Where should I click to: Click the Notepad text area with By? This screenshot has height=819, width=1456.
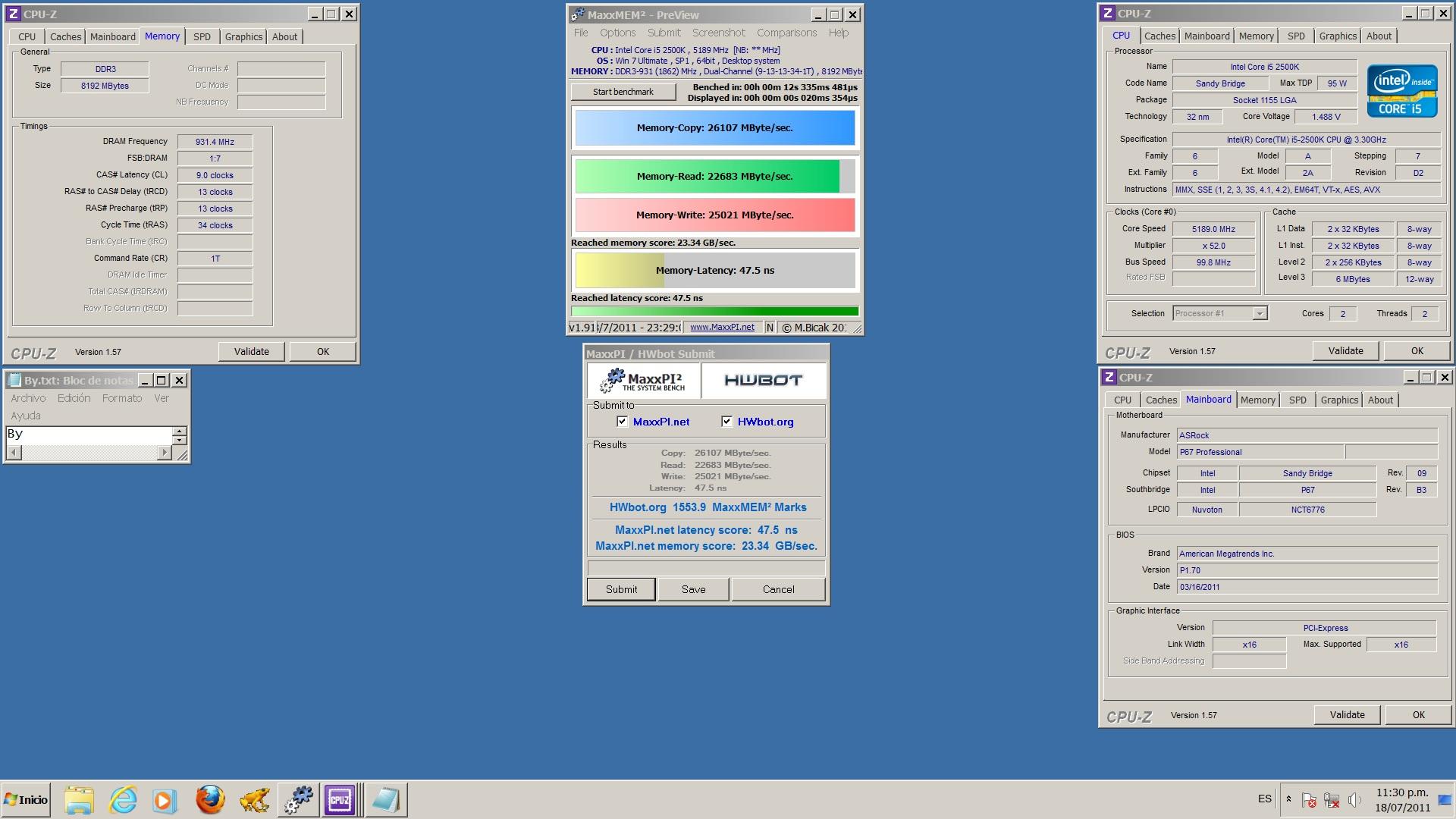pos(89,435)
